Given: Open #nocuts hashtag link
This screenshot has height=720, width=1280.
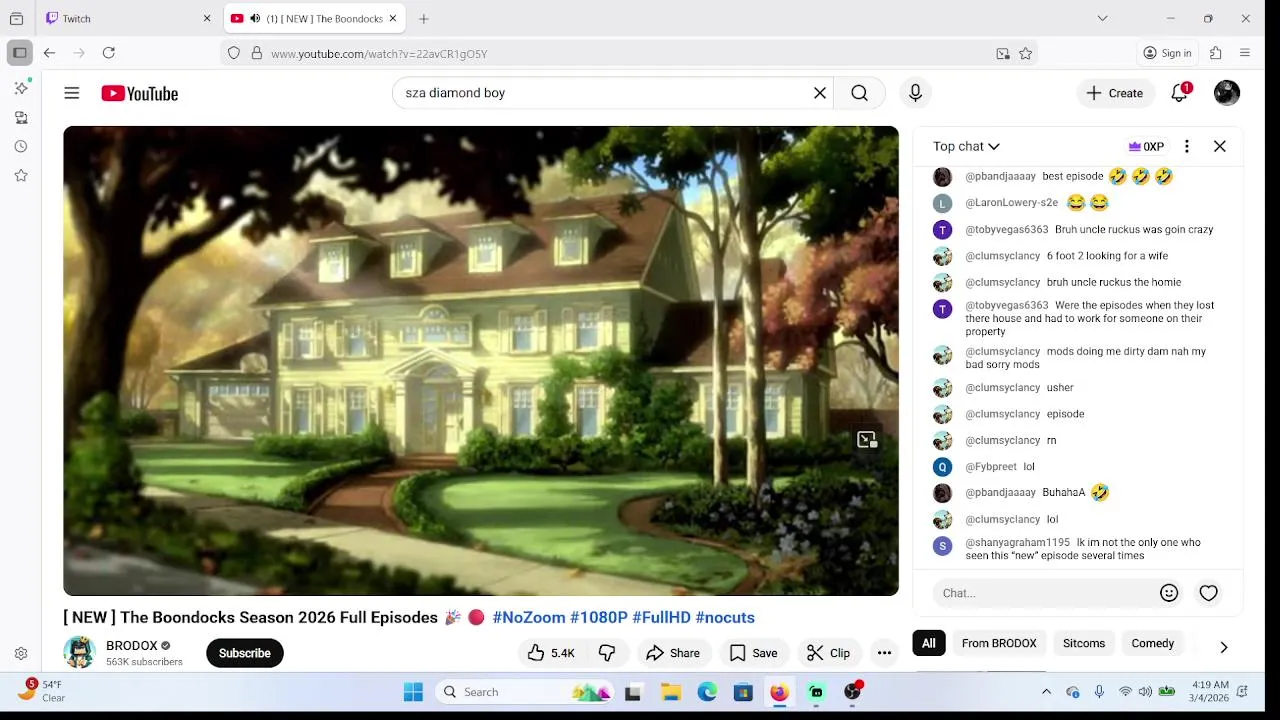Looking at the screenshot, I should click(x=725, y=618).
